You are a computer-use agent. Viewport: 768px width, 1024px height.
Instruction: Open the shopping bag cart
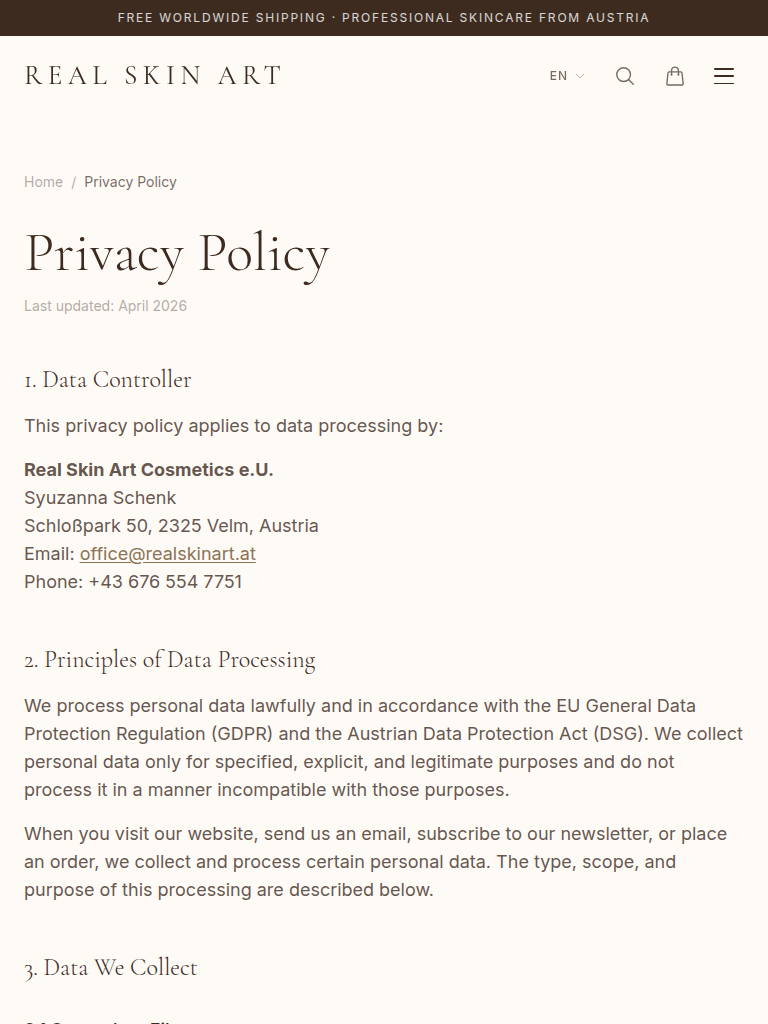(x=675, y=76)
